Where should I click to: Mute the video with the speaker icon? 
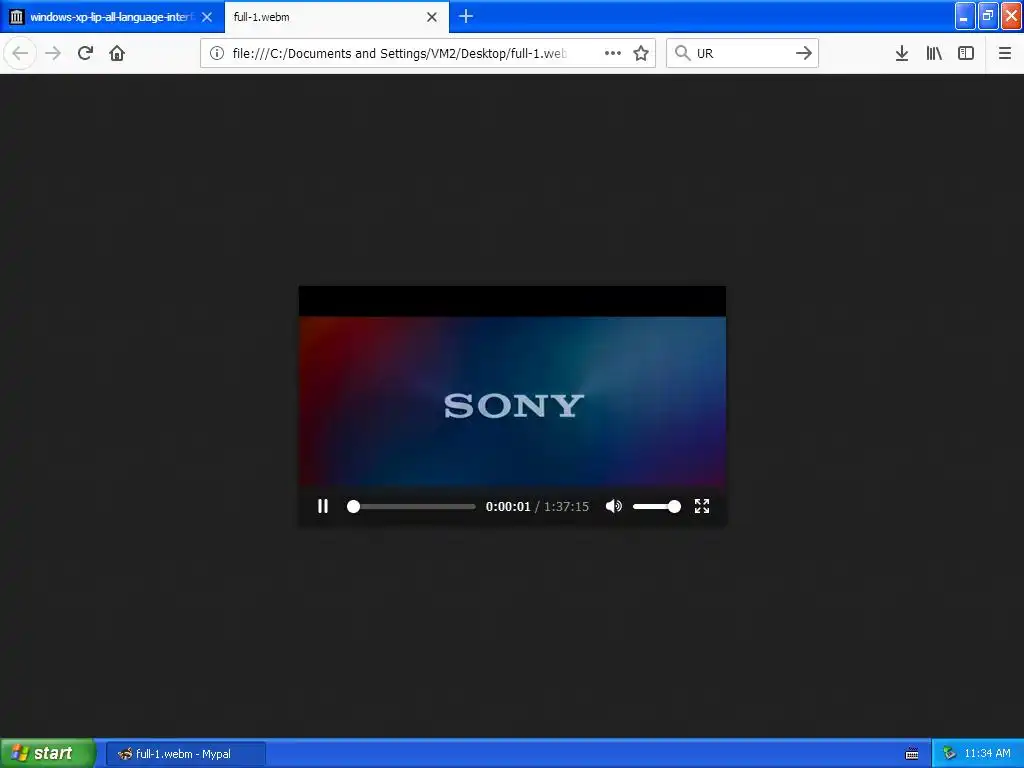(613, 506)
